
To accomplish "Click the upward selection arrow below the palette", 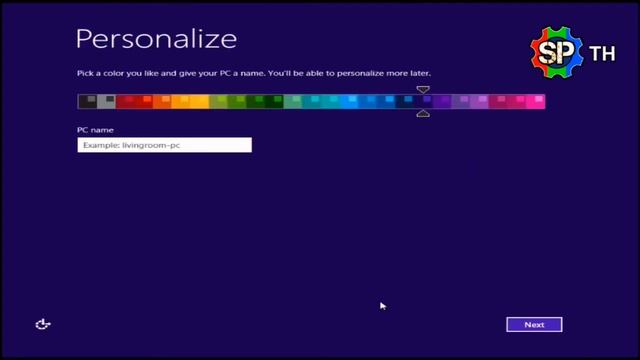I will click(423, 113).
